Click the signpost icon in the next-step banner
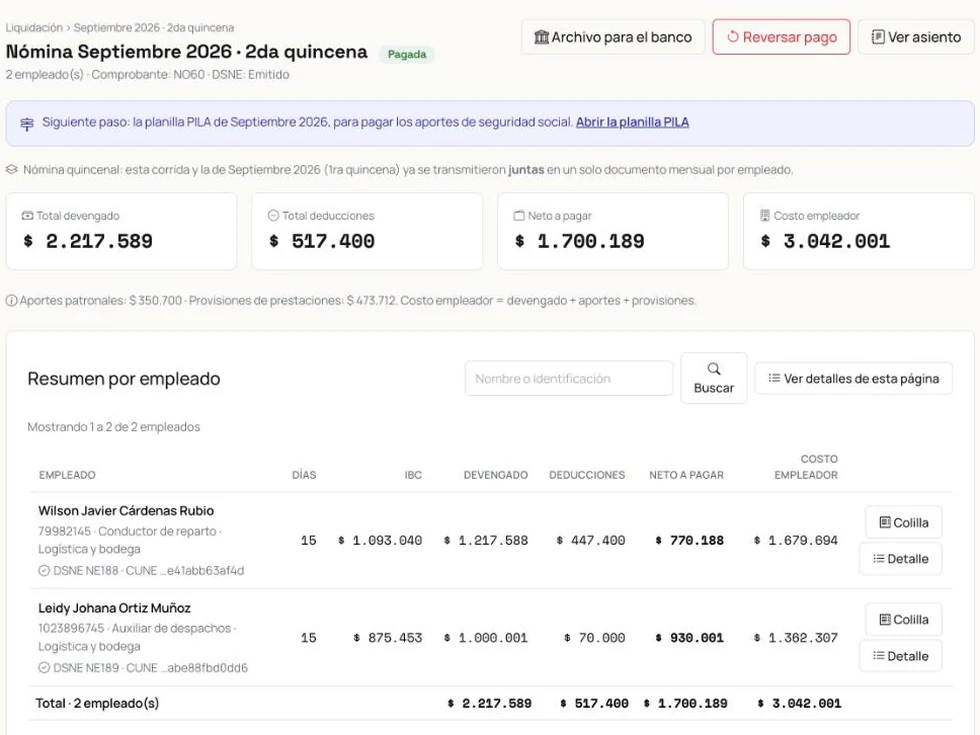 click(x=27, y=124)
